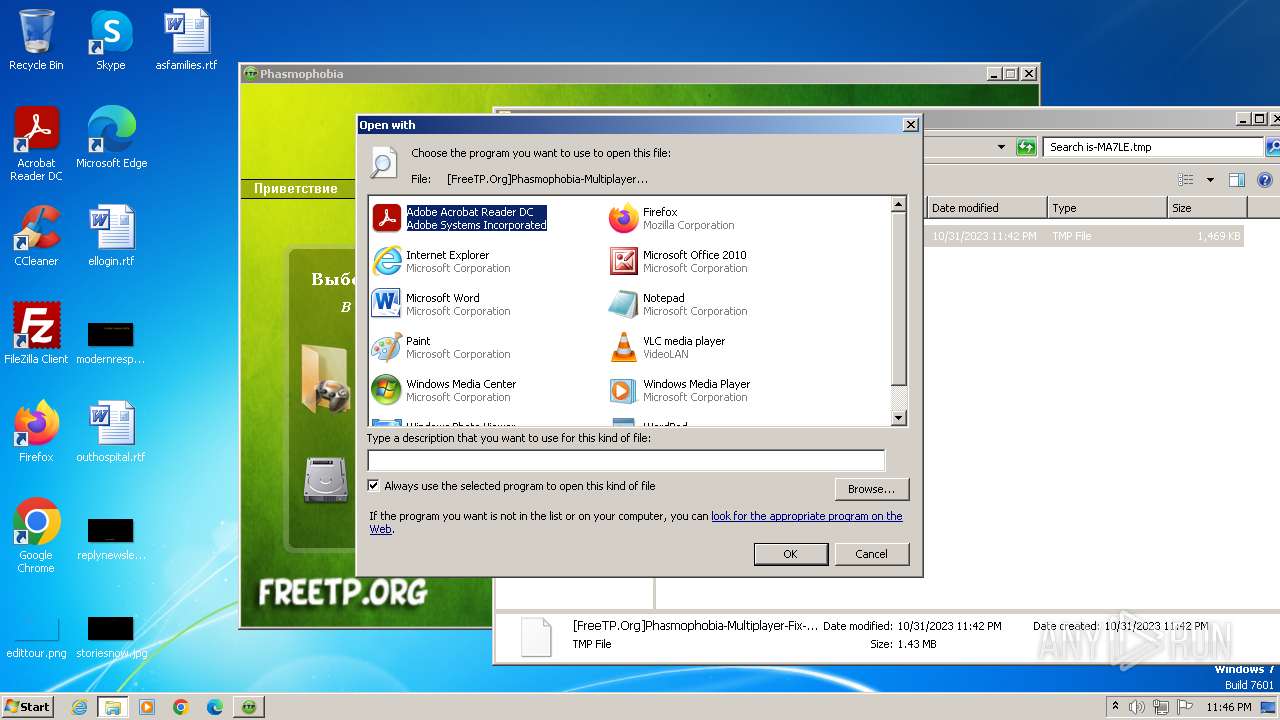Open File Explorer taskbar button
The width and height of the screenshot is (1280, 720).
pyautogui.click(x=113, y=707)
